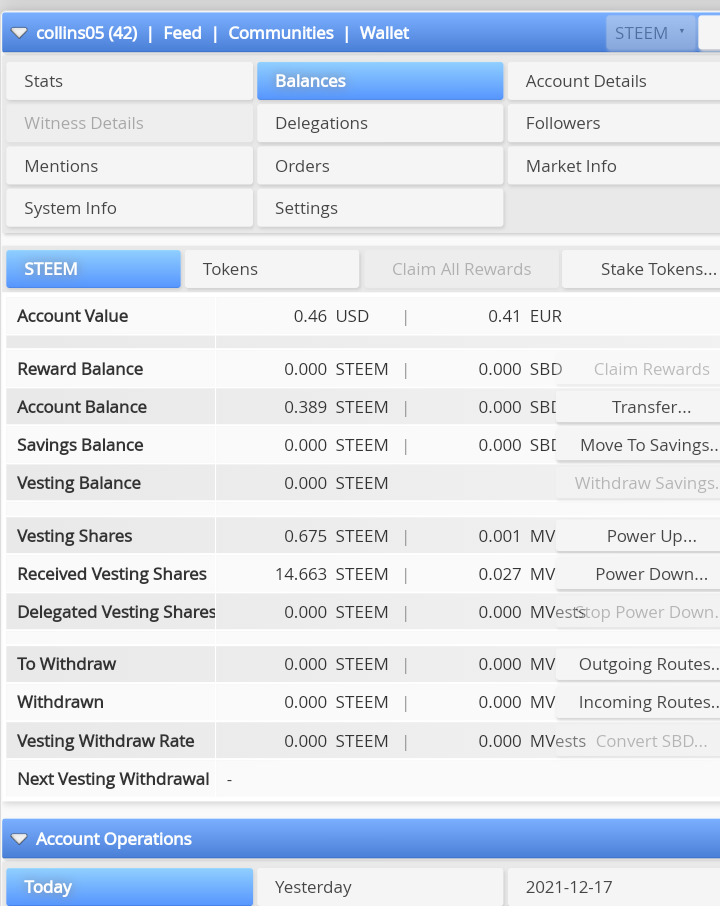Click the Account Value 0.46 USD amount

click(x=331, y=316)
